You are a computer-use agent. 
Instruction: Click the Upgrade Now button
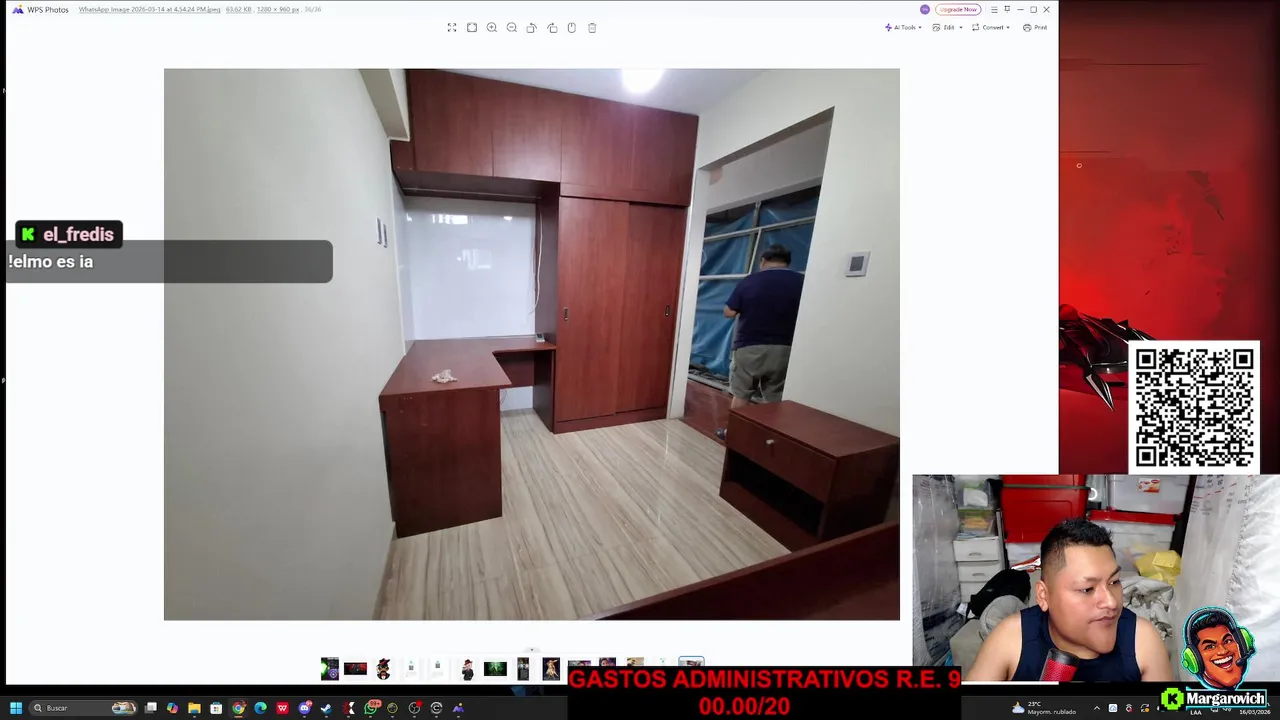click(958, 9)
